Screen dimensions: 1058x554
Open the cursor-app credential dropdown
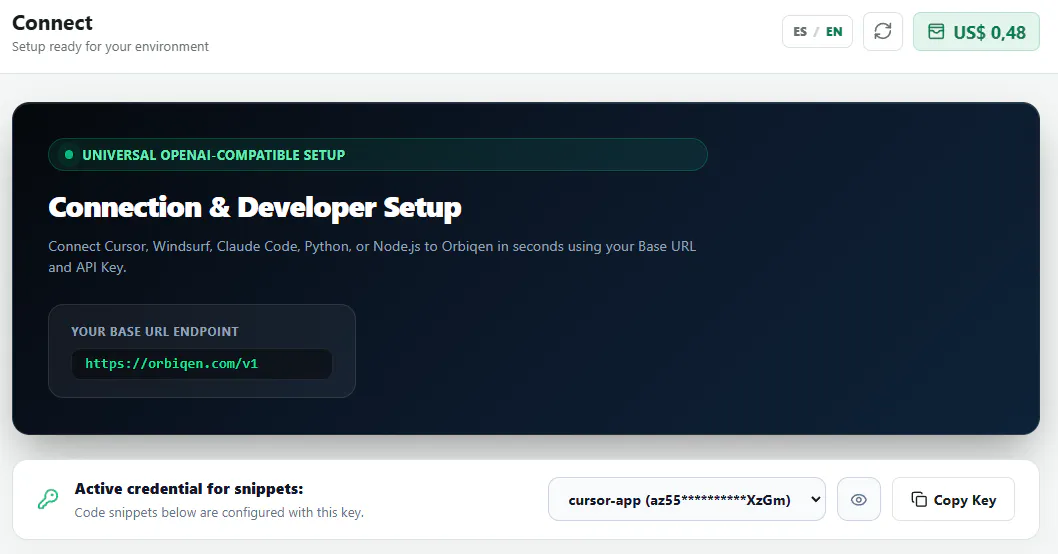coord(686,499)
